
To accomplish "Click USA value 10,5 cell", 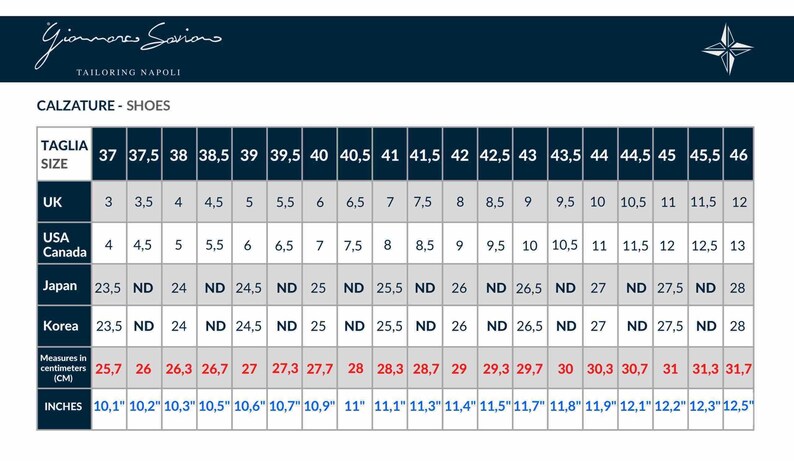I will 565,245.
